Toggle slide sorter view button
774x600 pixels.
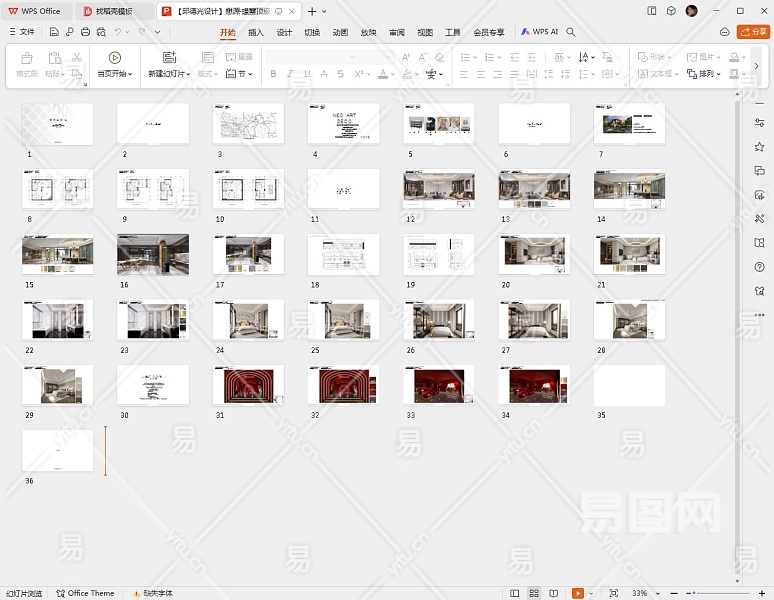coord(534,593)
